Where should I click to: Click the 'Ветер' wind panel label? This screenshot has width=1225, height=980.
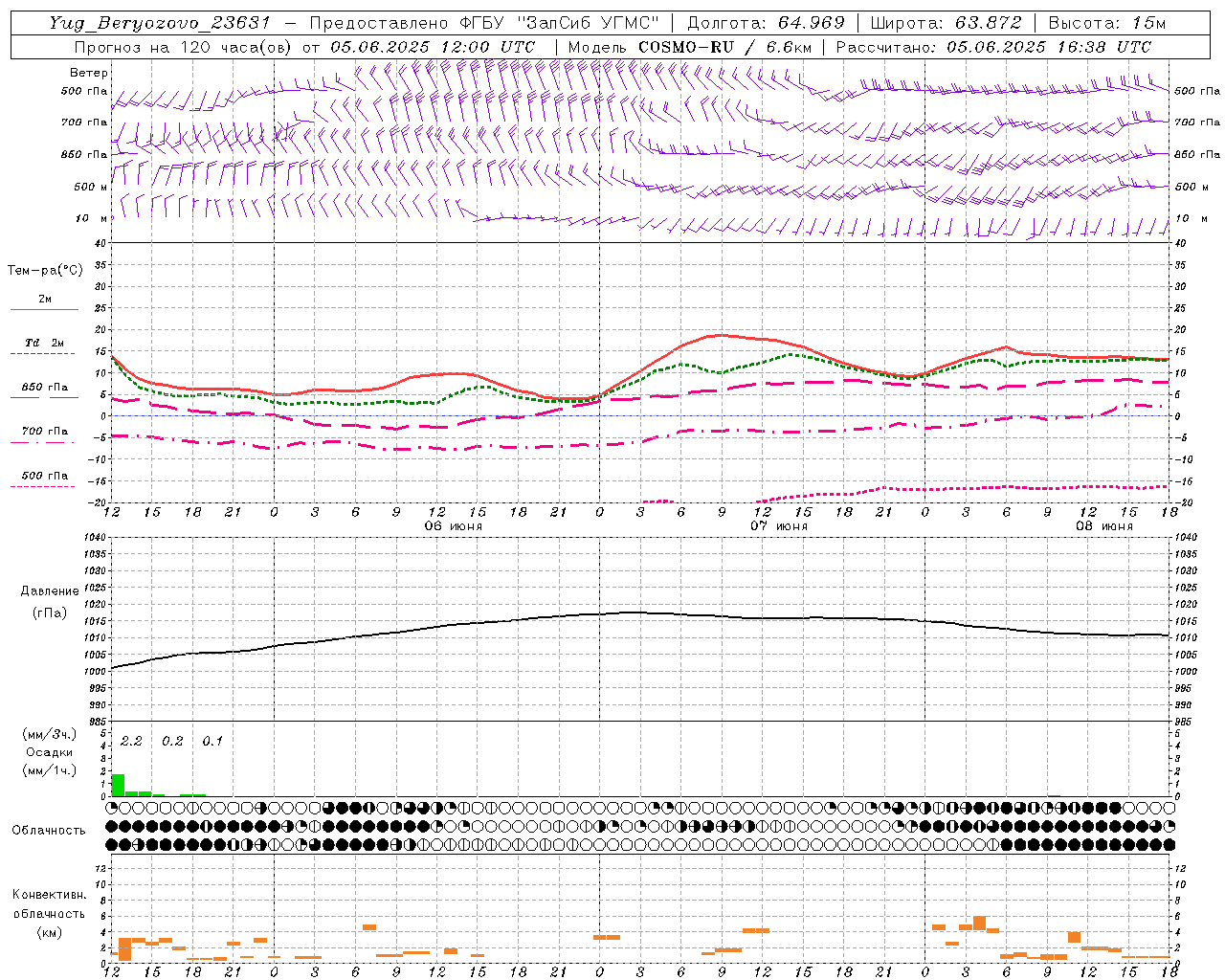point(88,73)
